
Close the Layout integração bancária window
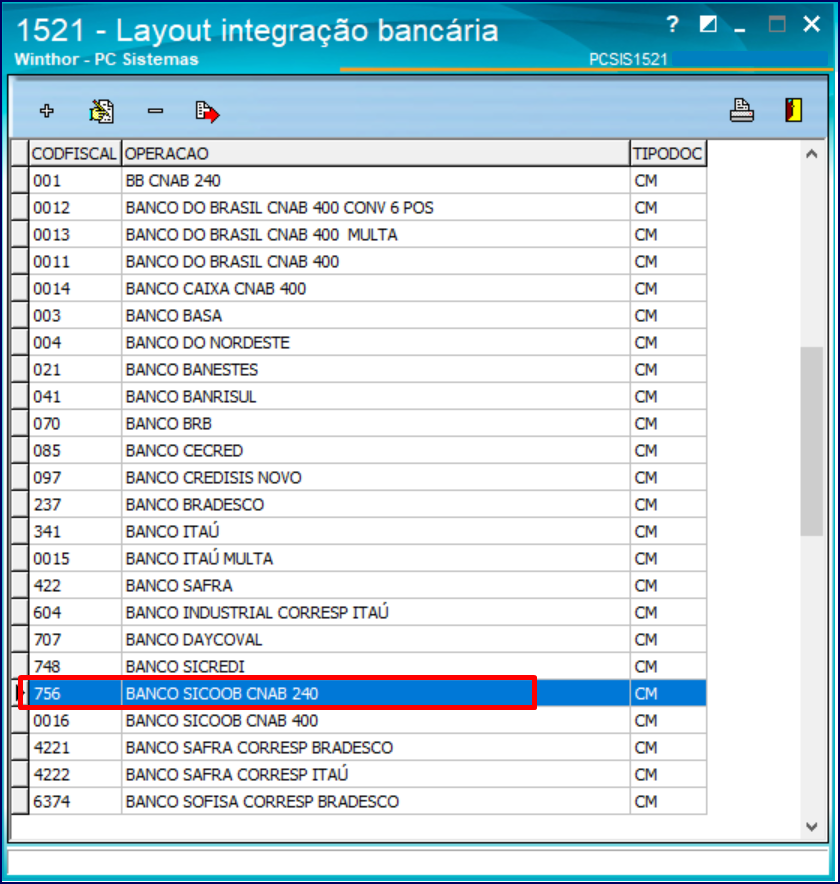point(812,24)
